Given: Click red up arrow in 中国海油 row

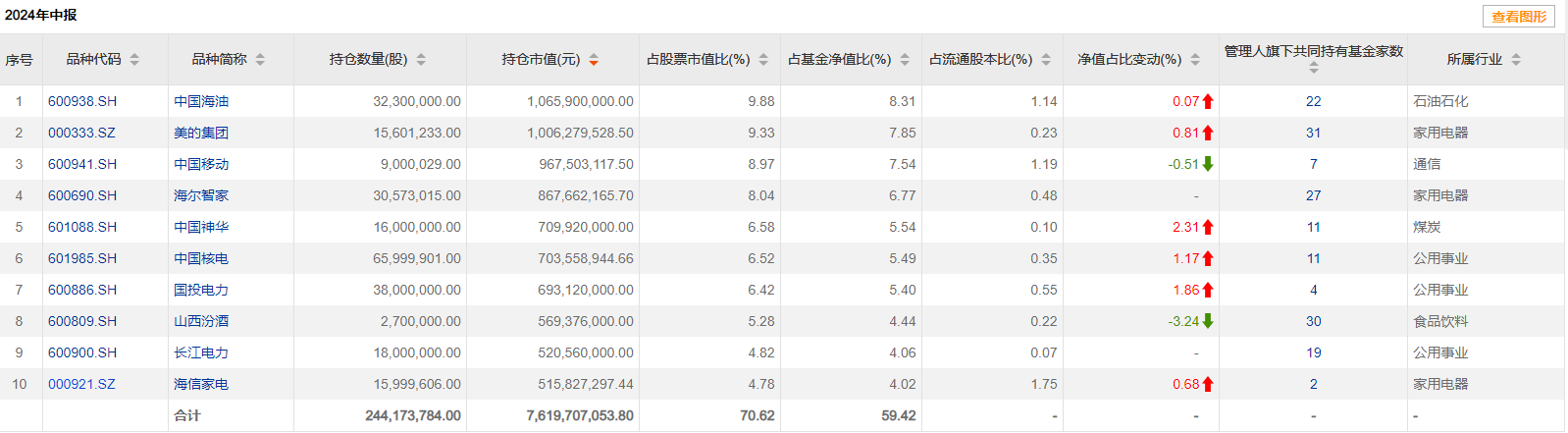Looking at the screenshot, I should (1208, 101).
